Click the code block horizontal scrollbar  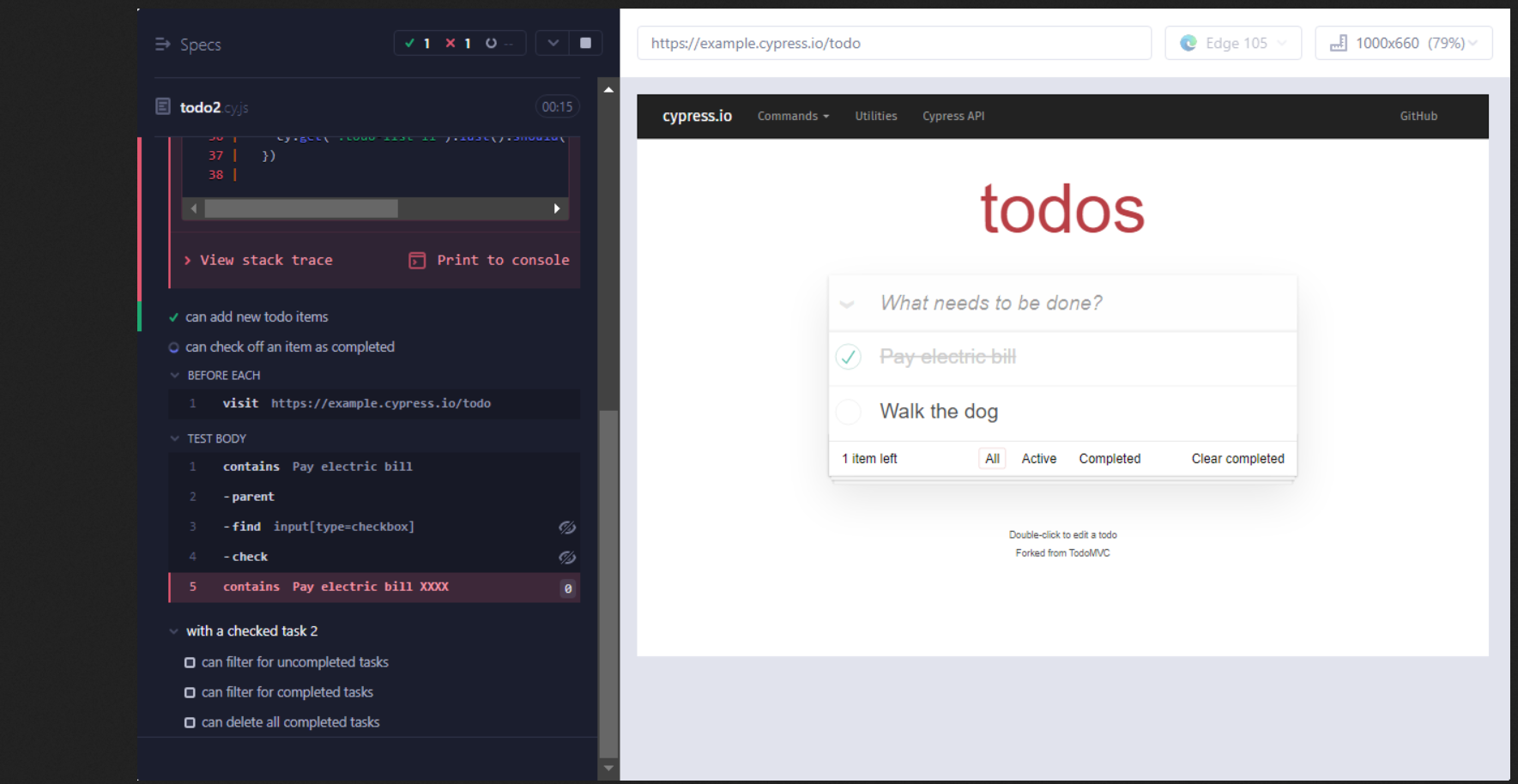coord(301,208)
